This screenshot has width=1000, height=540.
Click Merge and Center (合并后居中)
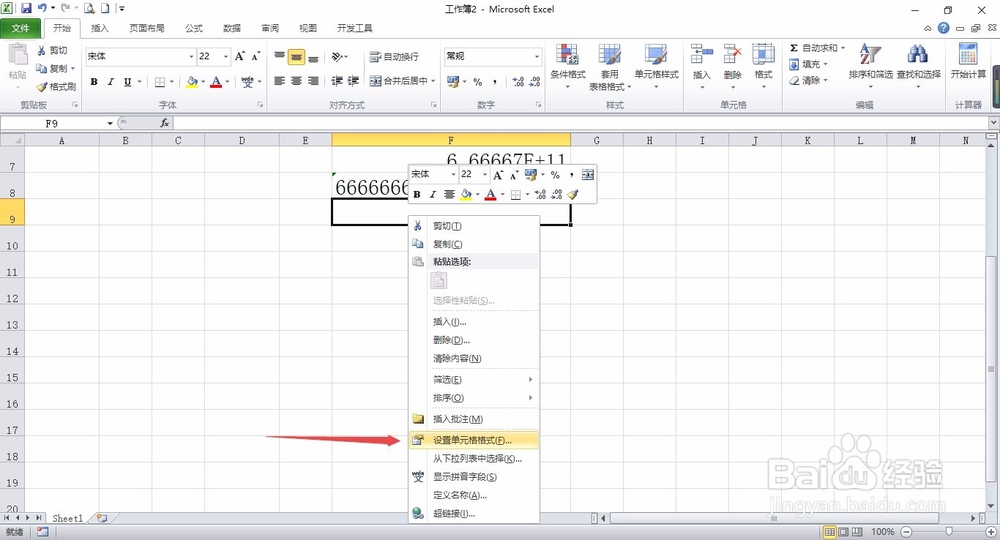[x=400, y=81]
